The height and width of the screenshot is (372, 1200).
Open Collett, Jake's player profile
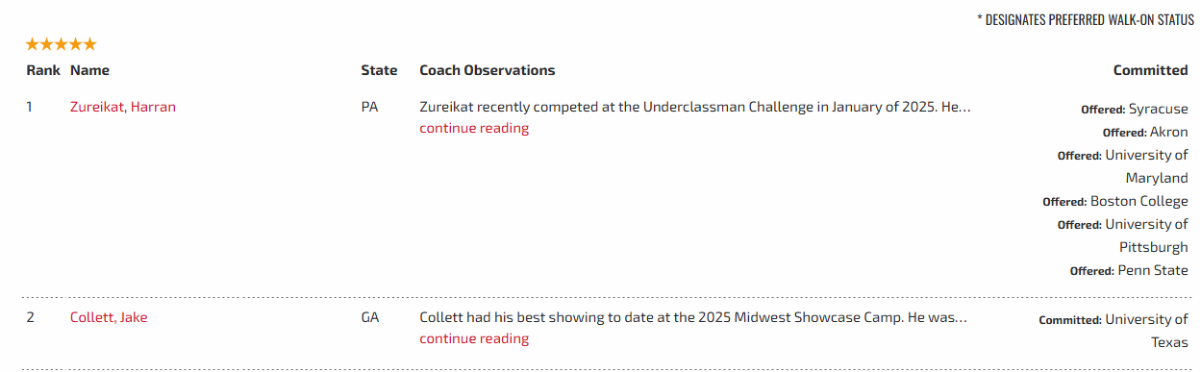pyautogui.click(x=109, y=318)
